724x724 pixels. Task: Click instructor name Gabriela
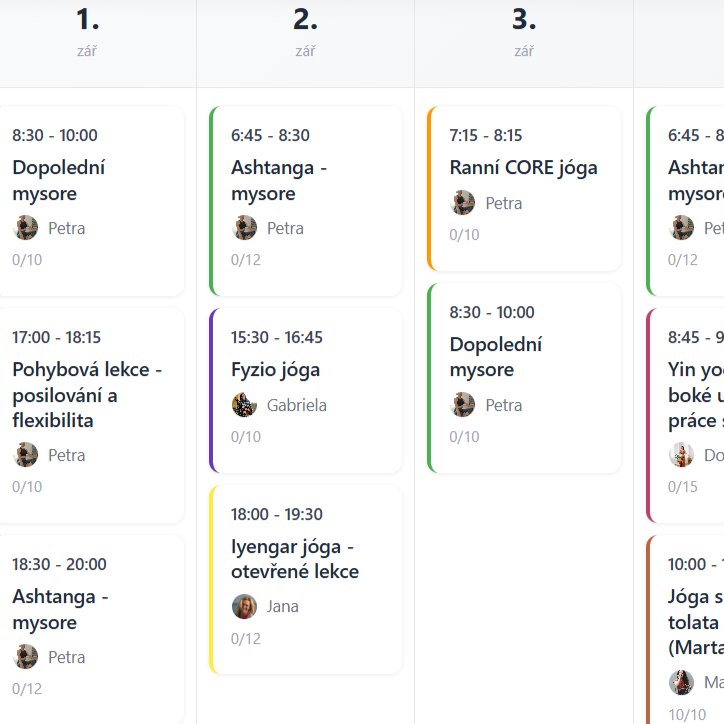[297, 405]
